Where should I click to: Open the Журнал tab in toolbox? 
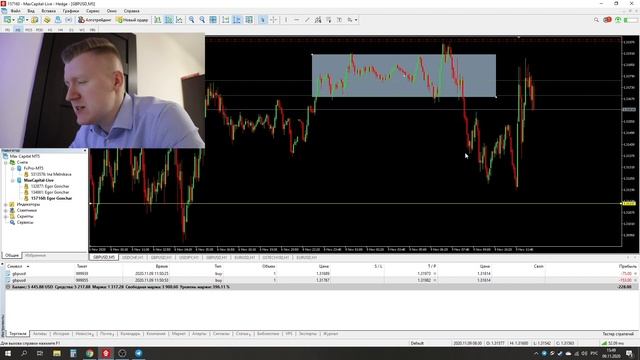click(330, 334)
